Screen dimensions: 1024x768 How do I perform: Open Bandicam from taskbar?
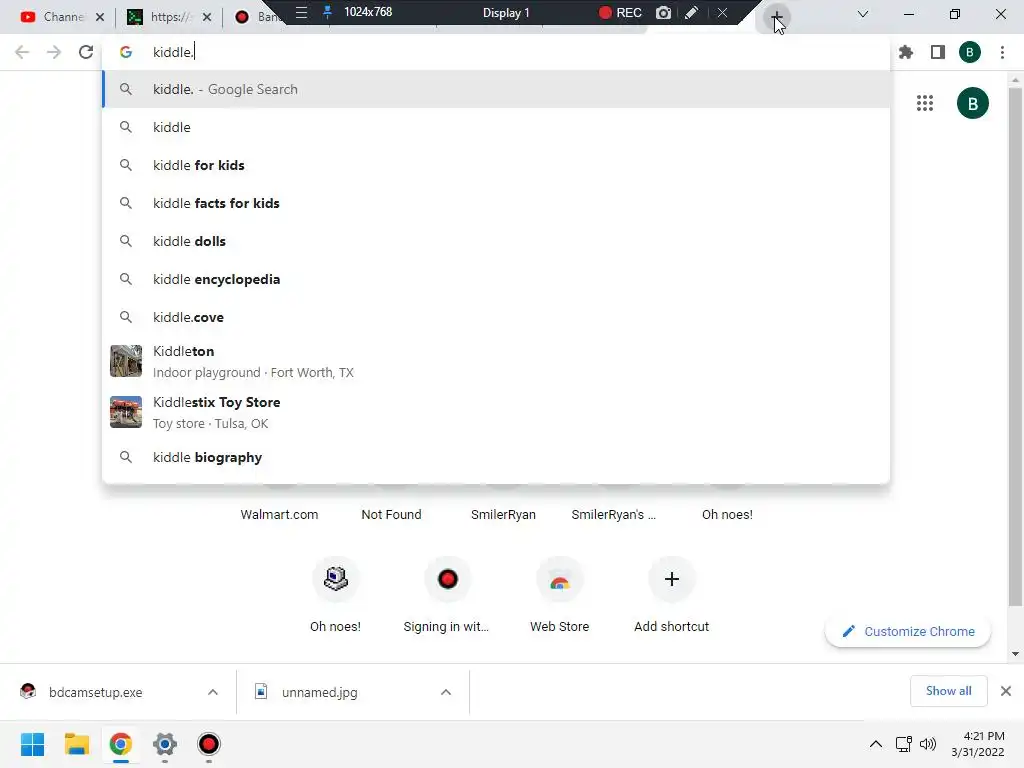coord(209,744)
